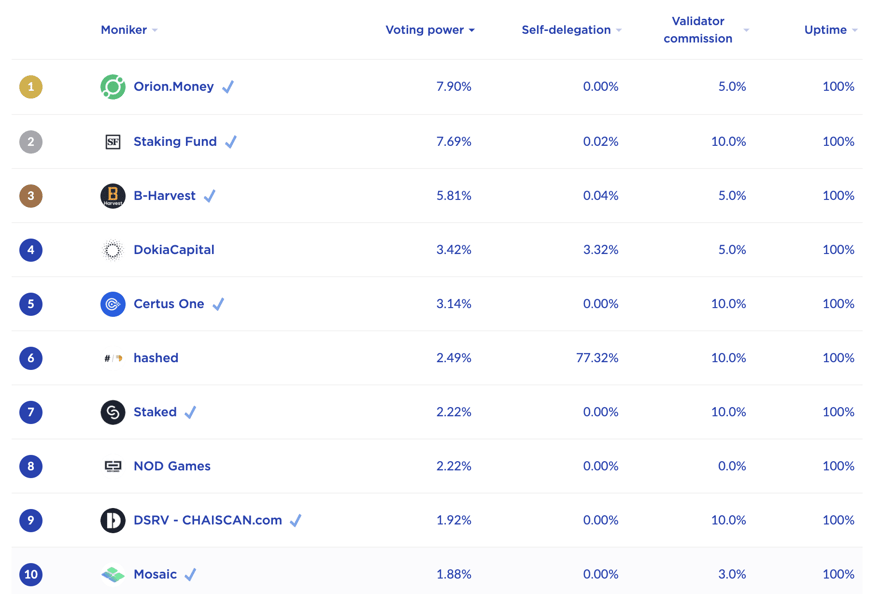Image resolution: width=880 pixels, height=594 pixels.
Task: Click the blue rank 9 badge
Action: (31, 520)
